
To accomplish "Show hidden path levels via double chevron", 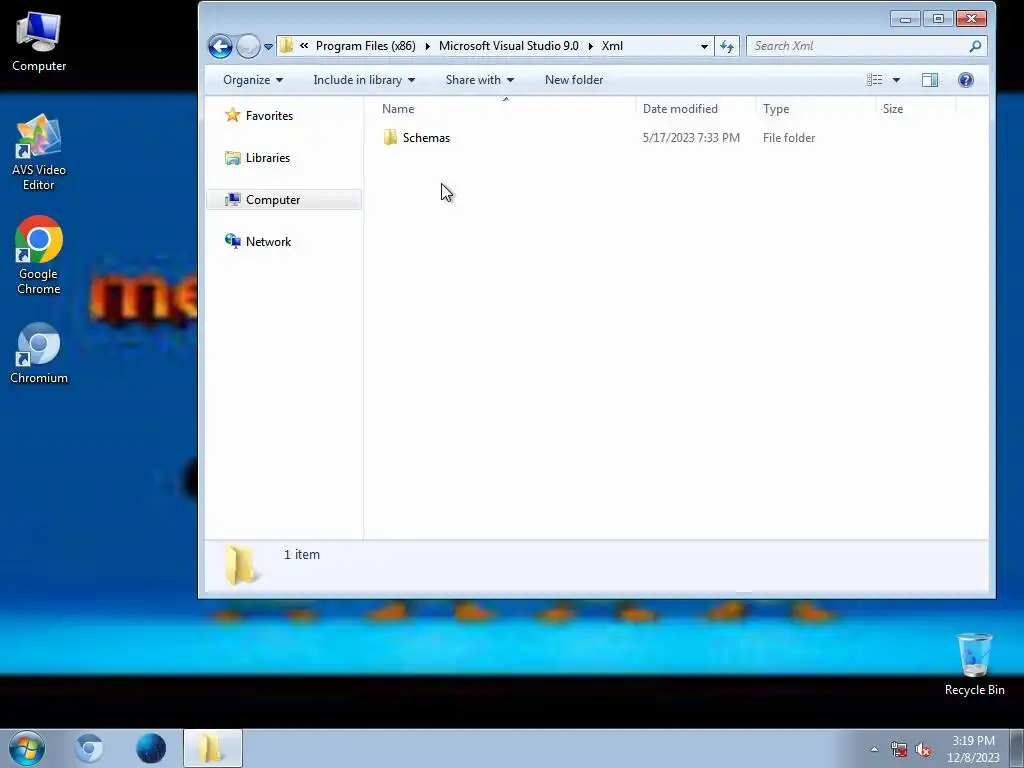I will [304, 46].
